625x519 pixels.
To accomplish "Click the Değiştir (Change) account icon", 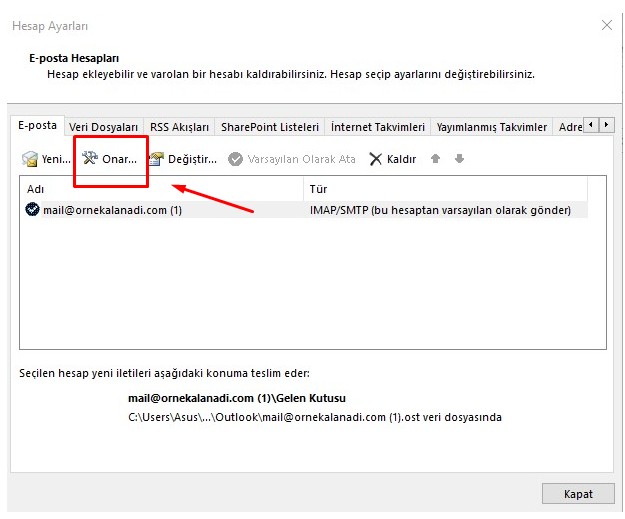I will click(x=156, y=159).
